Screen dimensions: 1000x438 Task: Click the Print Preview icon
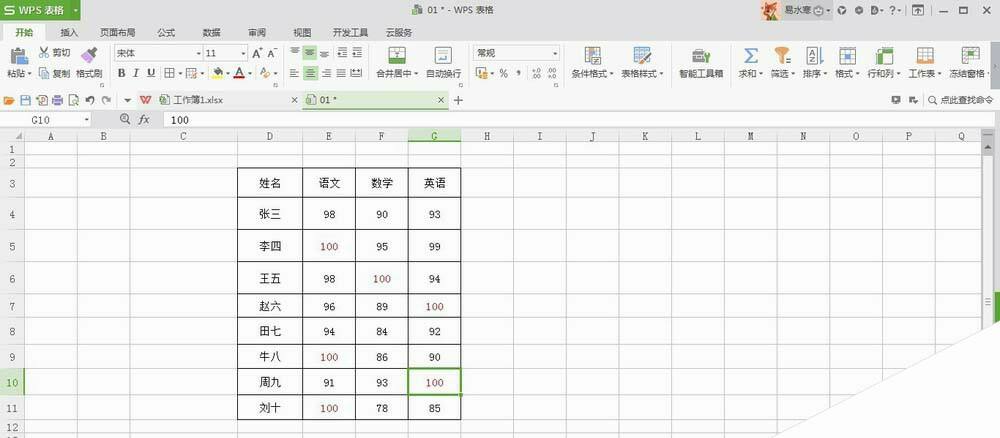click(73, 100)
